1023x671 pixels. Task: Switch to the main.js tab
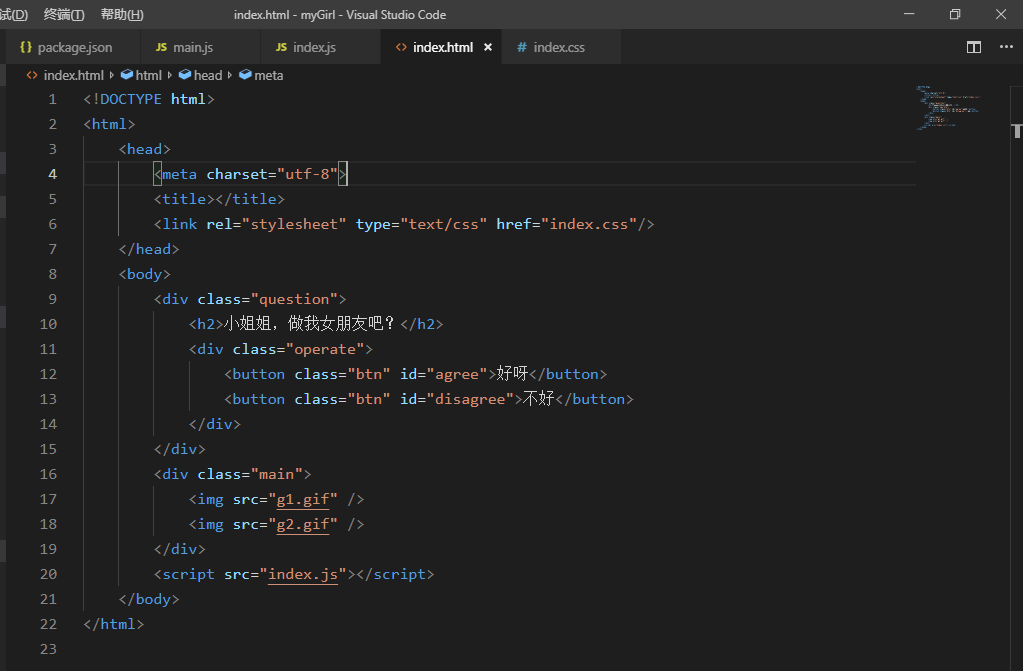click(x=200, y=48)
